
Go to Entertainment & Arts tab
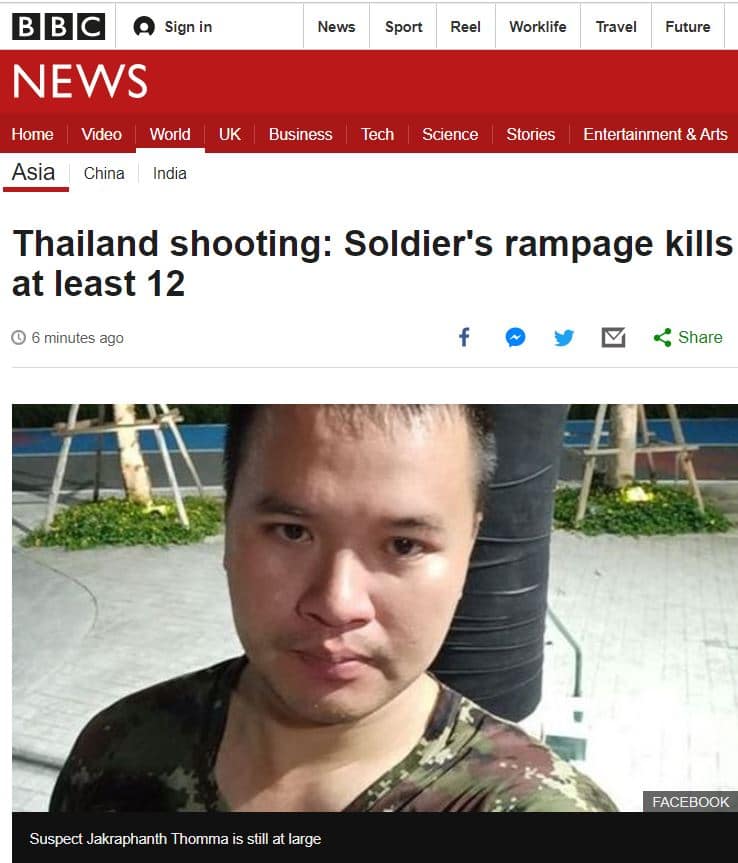[655, 134]
